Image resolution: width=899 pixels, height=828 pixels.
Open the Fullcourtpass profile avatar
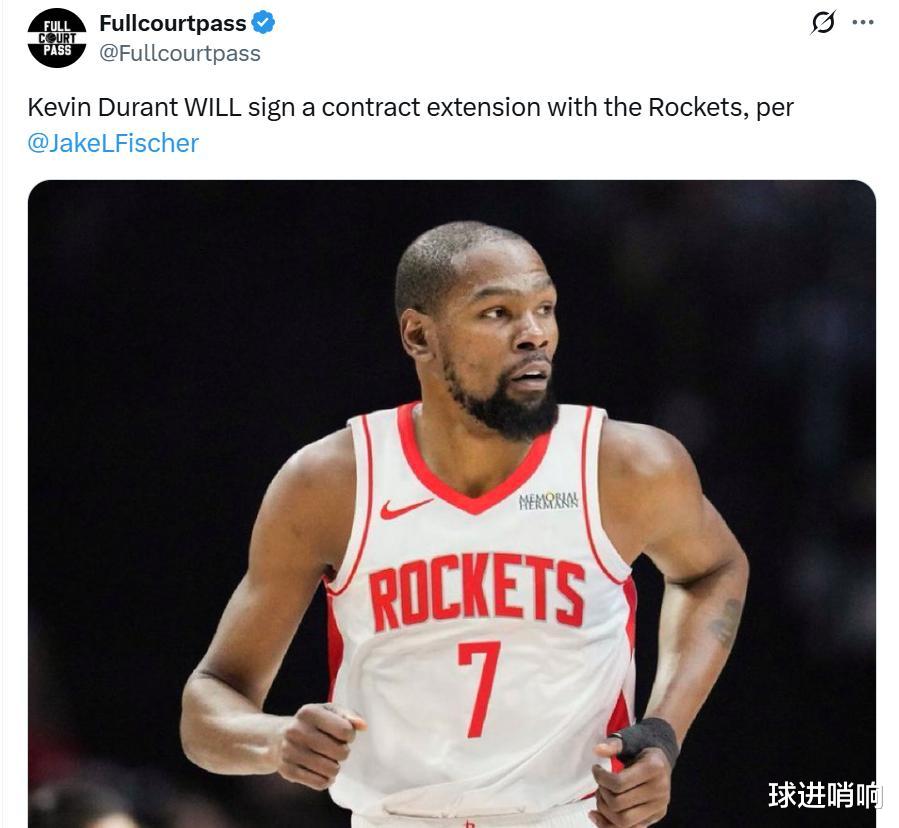point(57,38)
